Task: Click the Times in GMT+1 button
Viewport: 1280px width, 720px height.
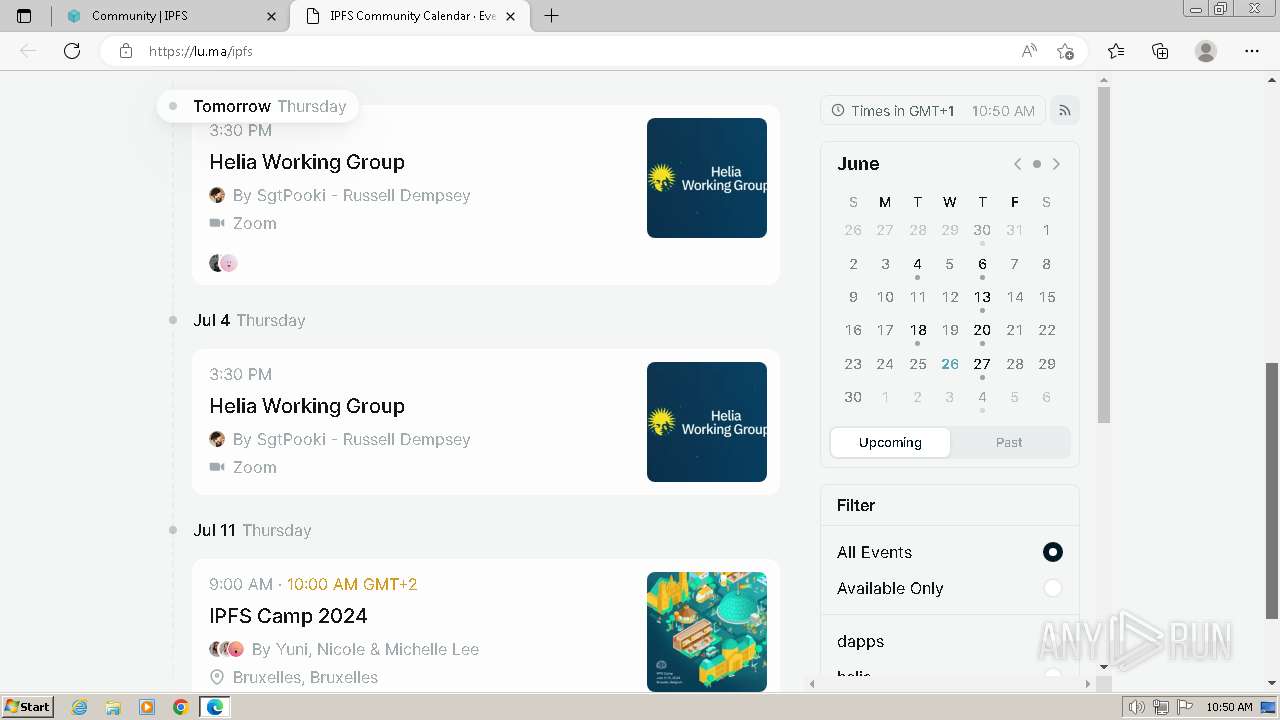Action: point(933,111)
